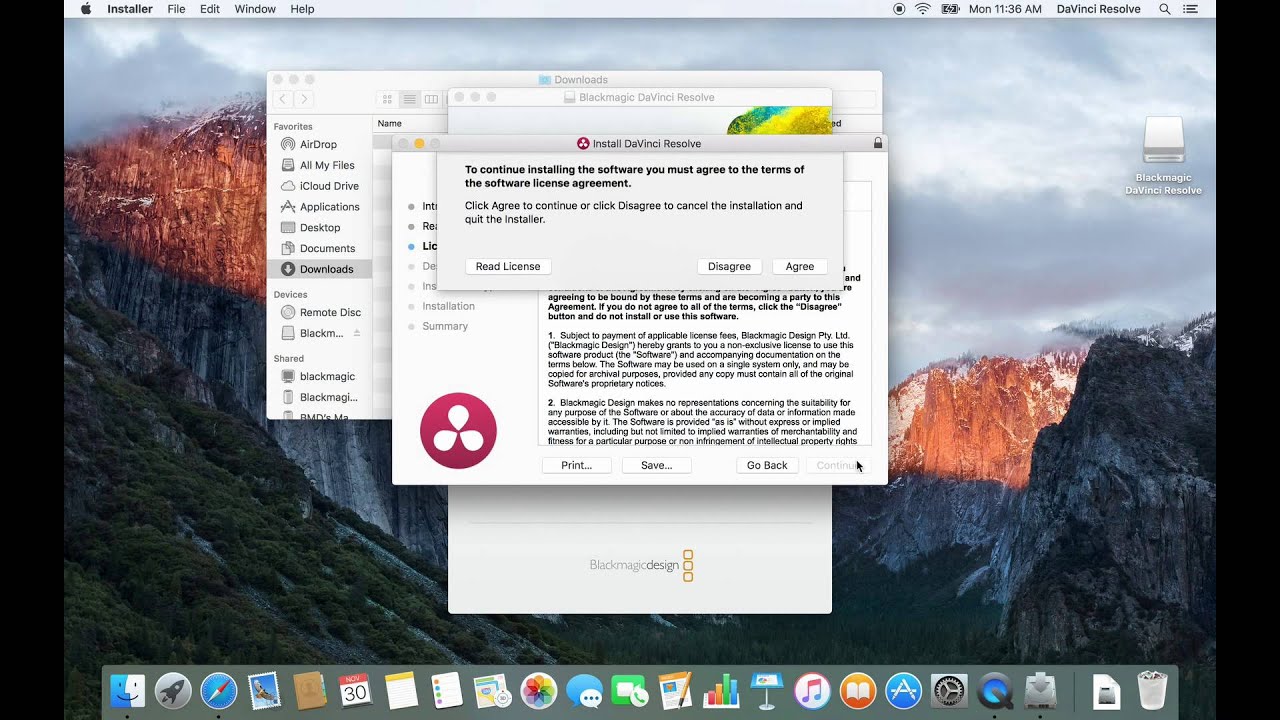Click the battery status icon
The image size is (1280, 720).
point(950,9)
